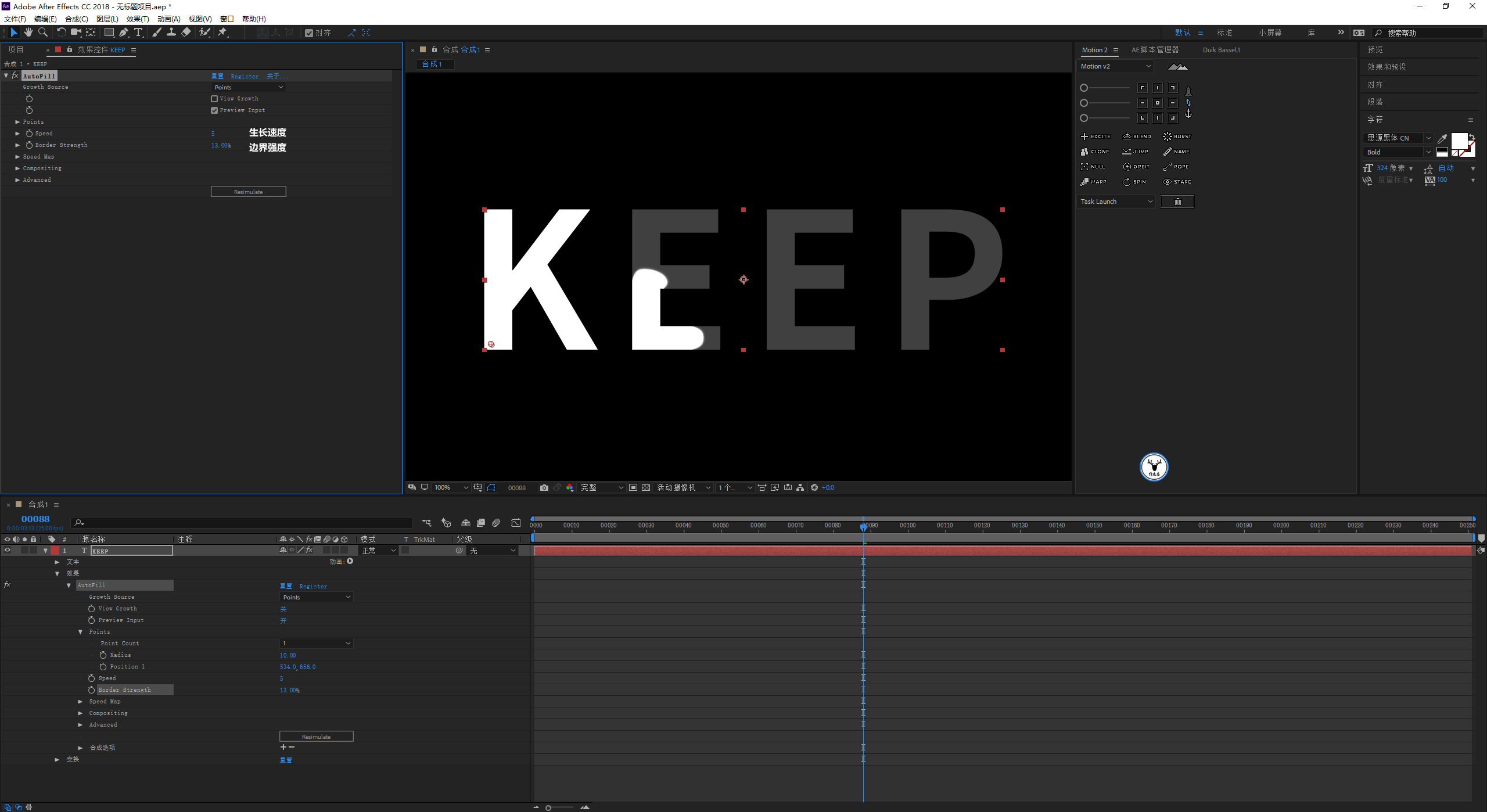Hide the KEEP layer with eye toggle
Viewport: 1487px width, 812px height.
click(7, 550)
